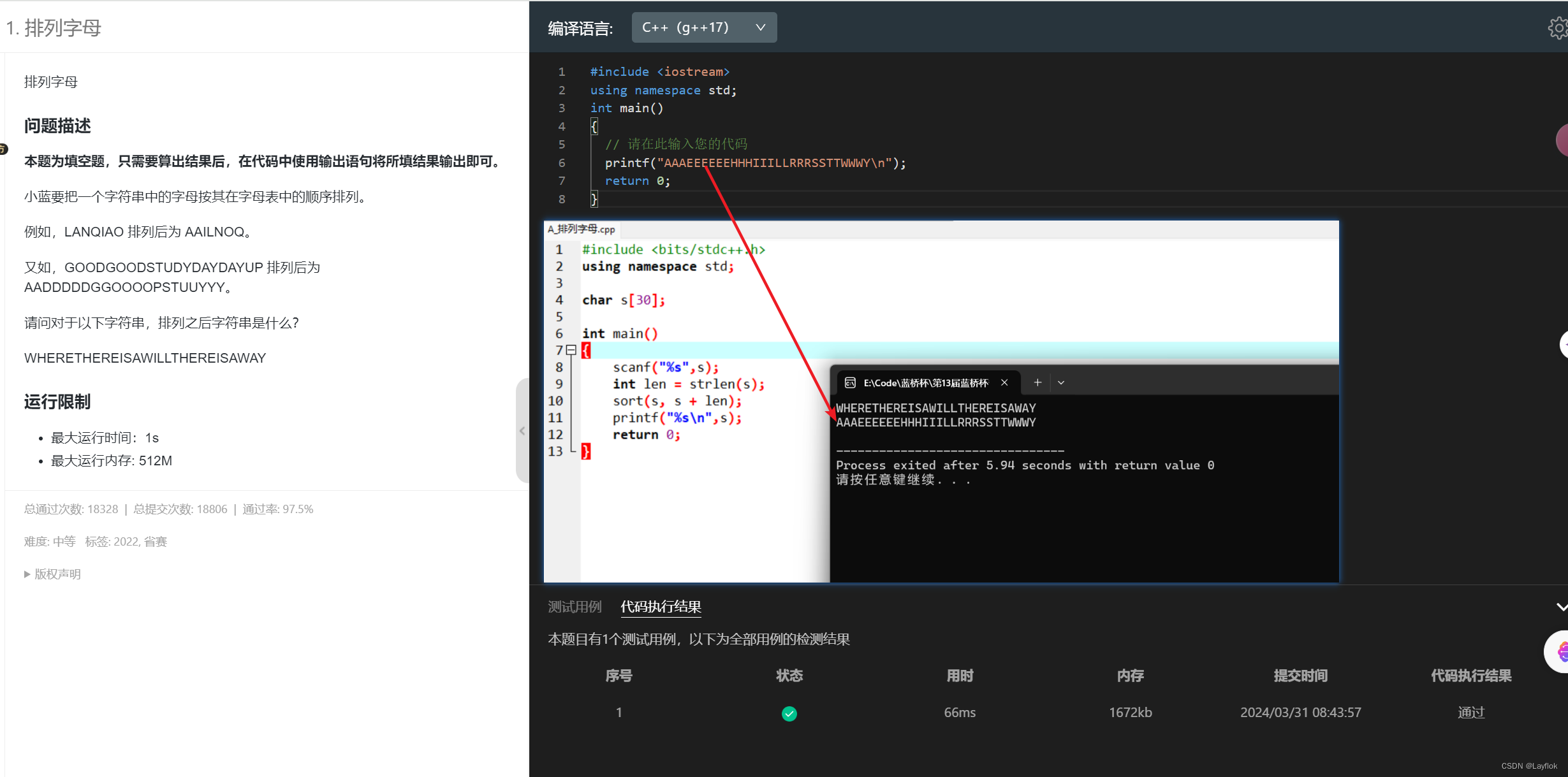The height and width of the screenshot is (777, 1568).
Task: Click the 最大运行时间: 1s item
Action: [105, 438]
